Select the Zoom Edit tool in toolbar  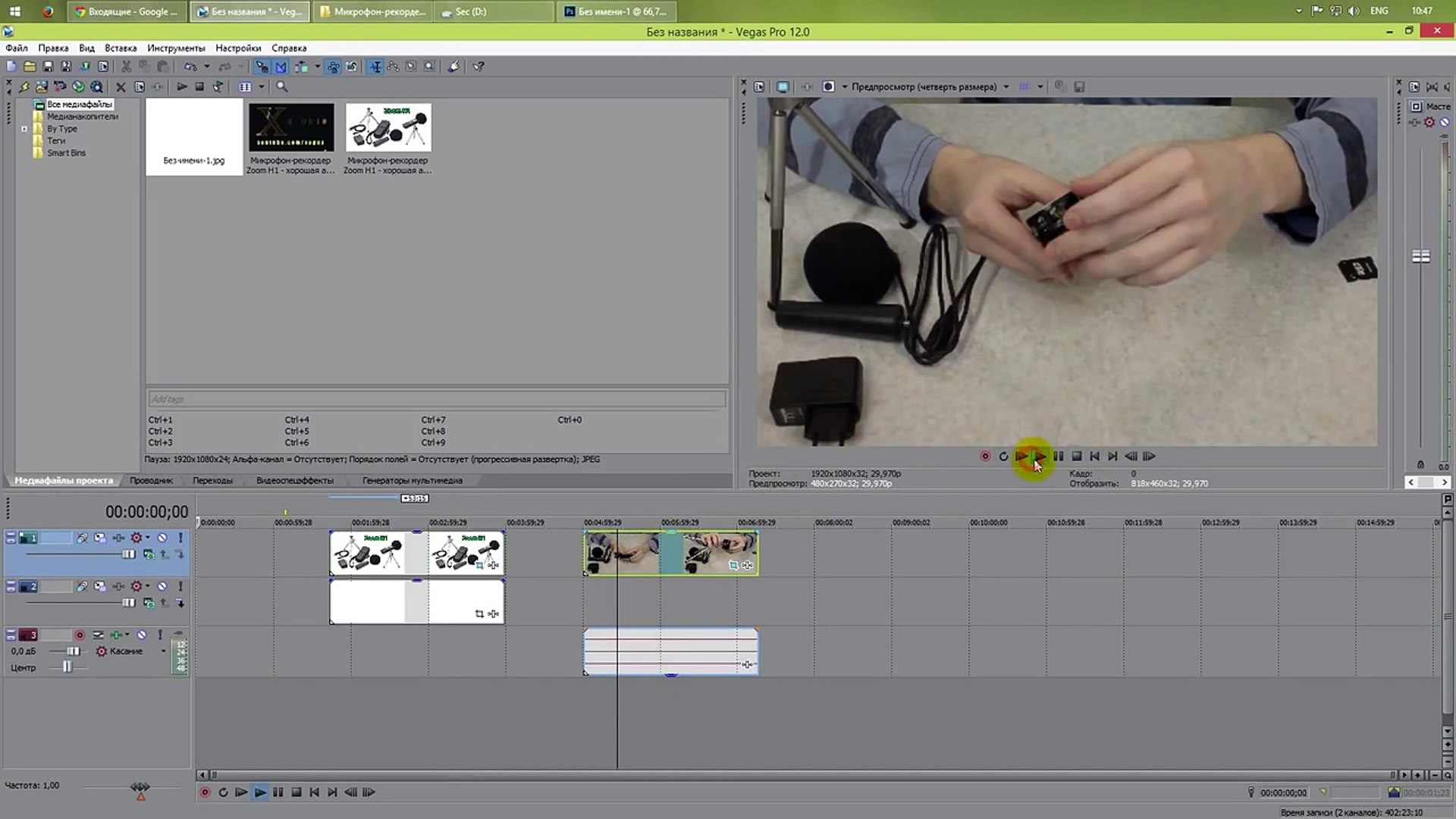[430, 67]
